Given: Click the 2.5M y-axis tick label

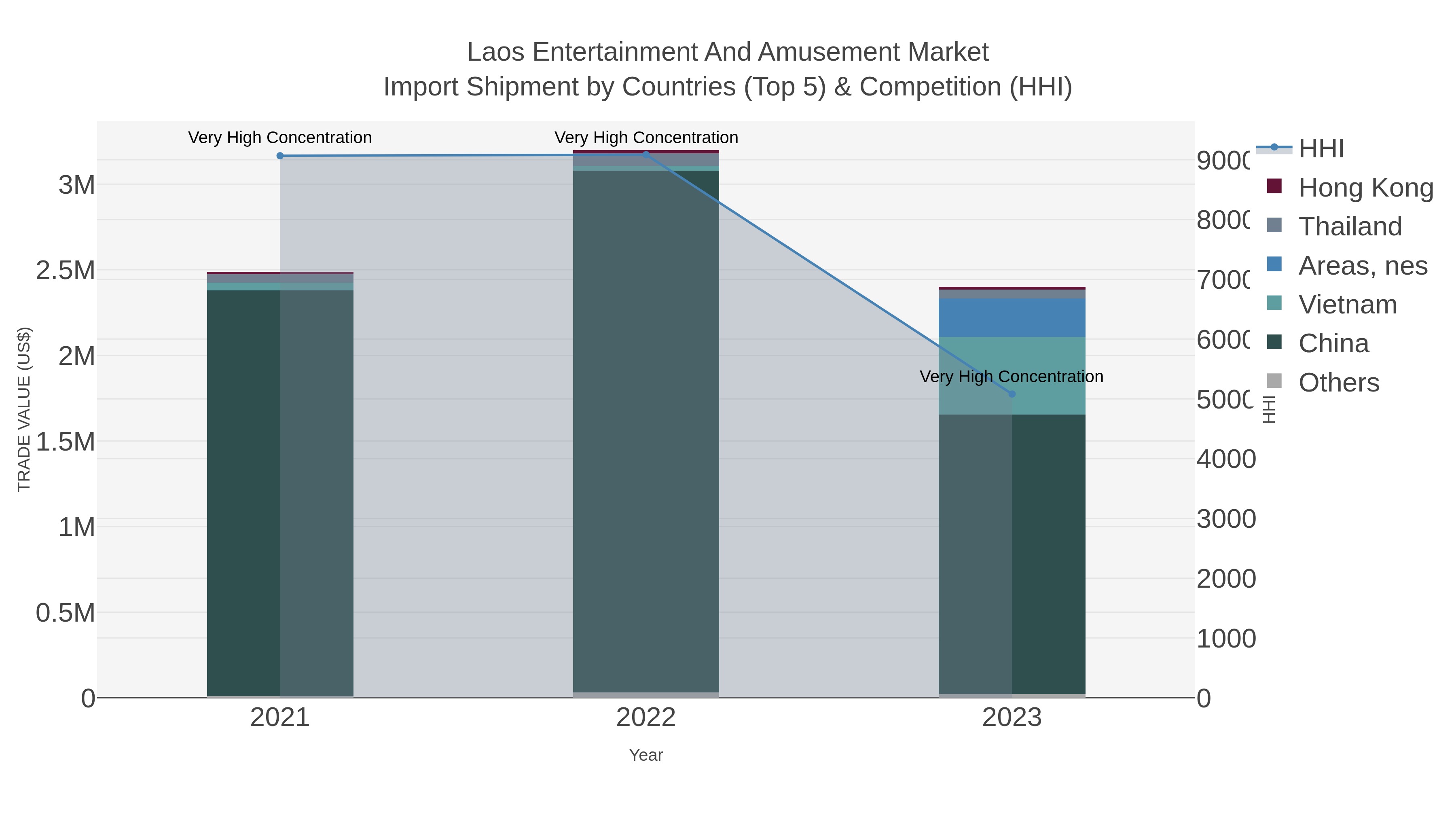Looking at the screenshot, I should 66,270.
